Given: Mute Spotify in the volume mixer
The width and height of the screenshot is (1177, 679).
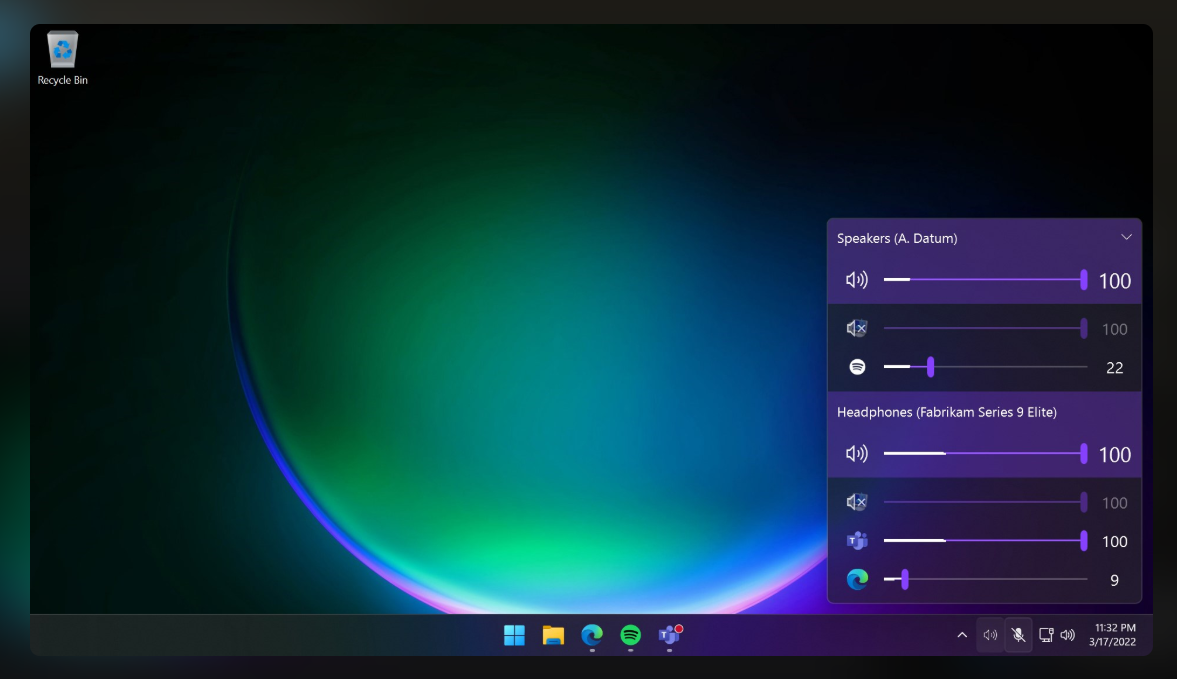Looking at the screenshot, I should pos(857,367).
